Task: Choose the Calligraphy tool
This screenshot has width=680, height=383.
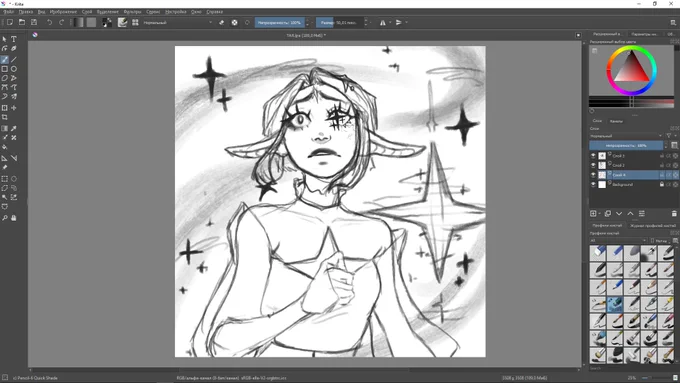Action: 14,49
